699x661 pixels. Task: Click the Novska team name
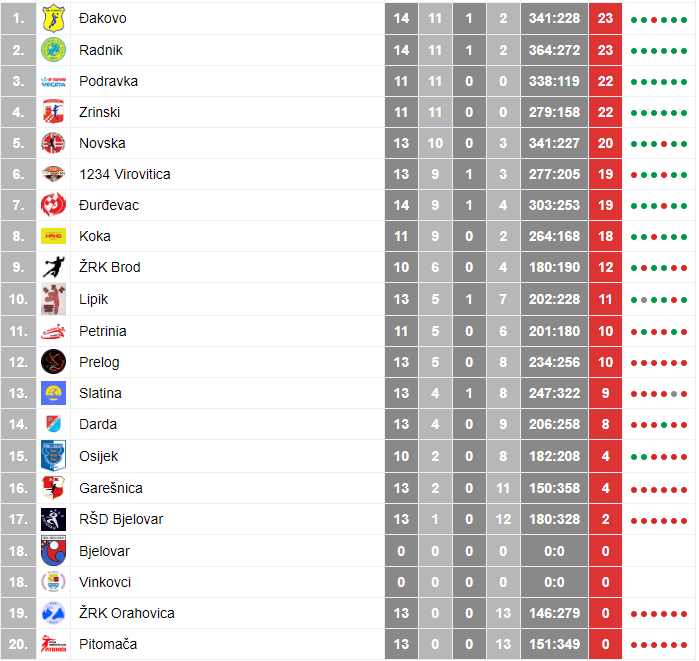tap(102, 143)
